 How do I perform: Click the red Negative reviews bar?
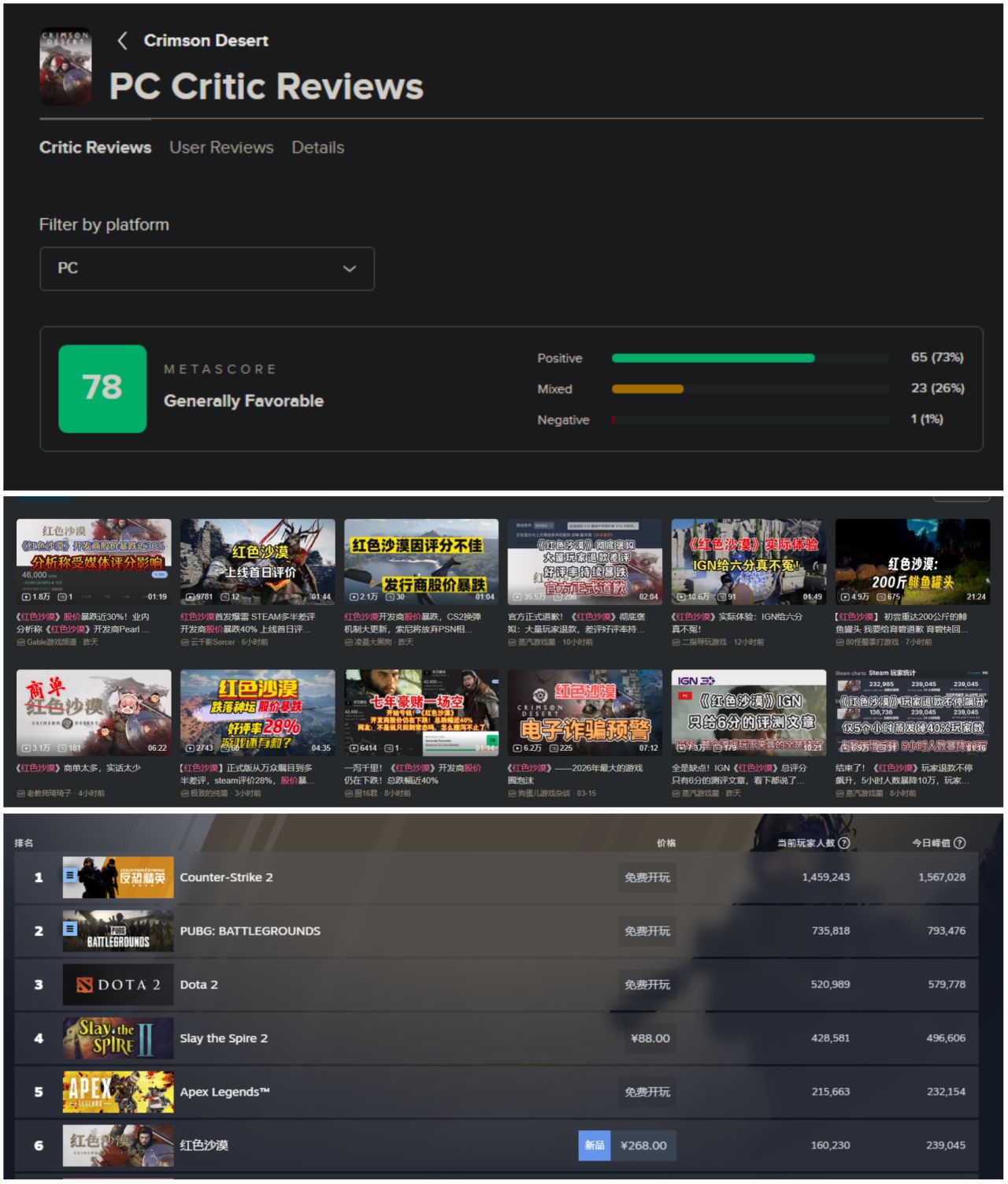pos(613,420)
